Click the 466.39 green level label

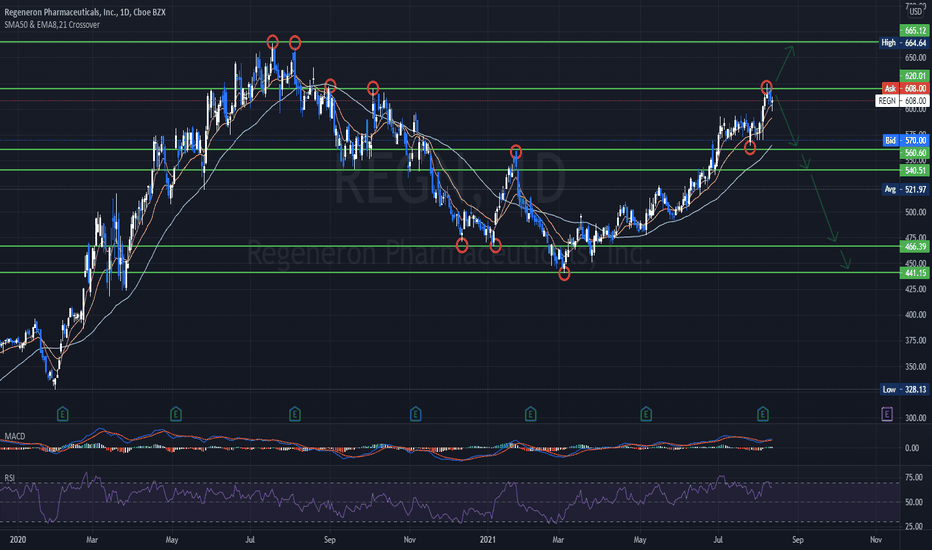(914, 246)
